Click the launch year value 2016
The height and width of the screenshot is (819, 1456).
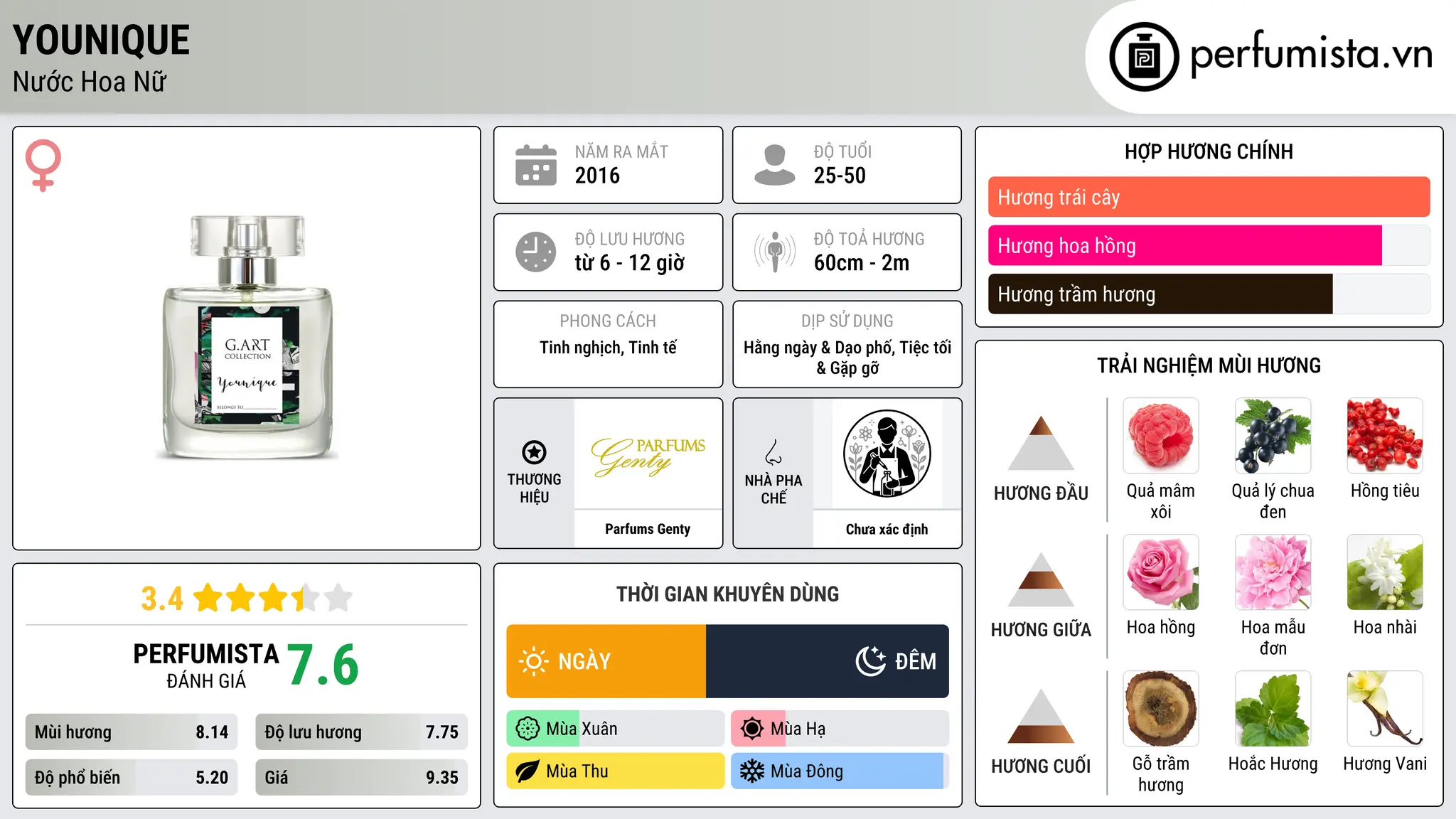[x=597, y=176]
